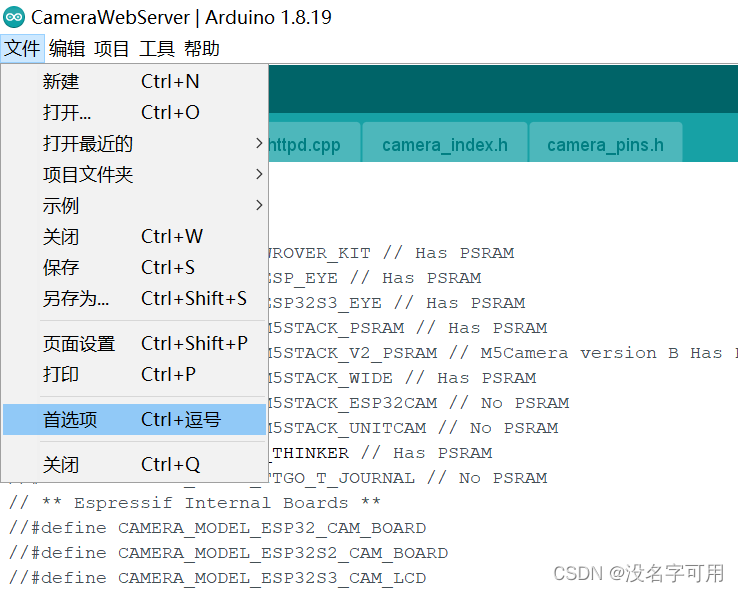Screen dimensions: 738x592
Task: Click the M5STACK_V2_PSRAM code line
Action: tap(502, 353)
